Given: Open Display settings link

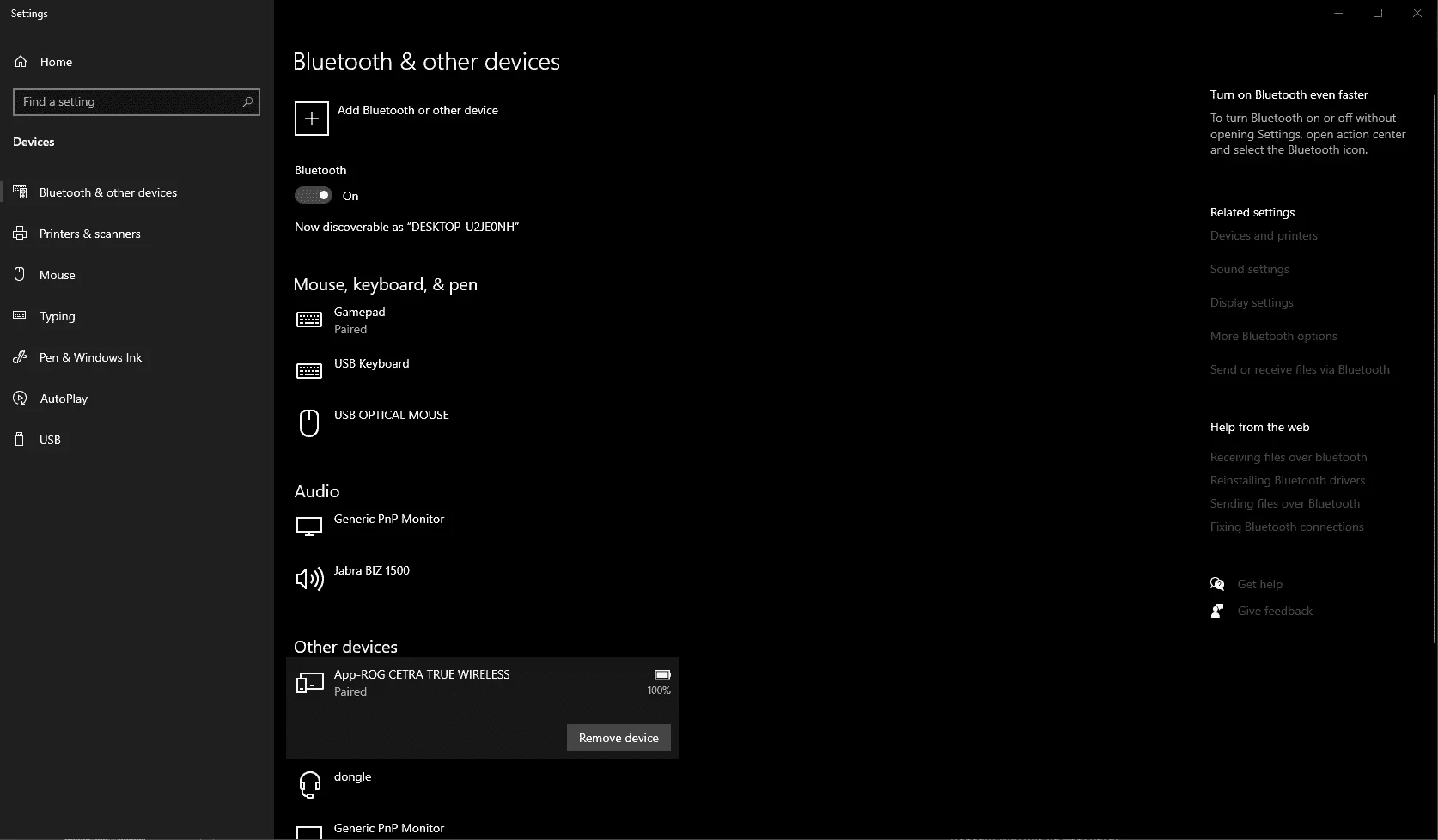Looking at the screenshot, I should click(1252, 302).
